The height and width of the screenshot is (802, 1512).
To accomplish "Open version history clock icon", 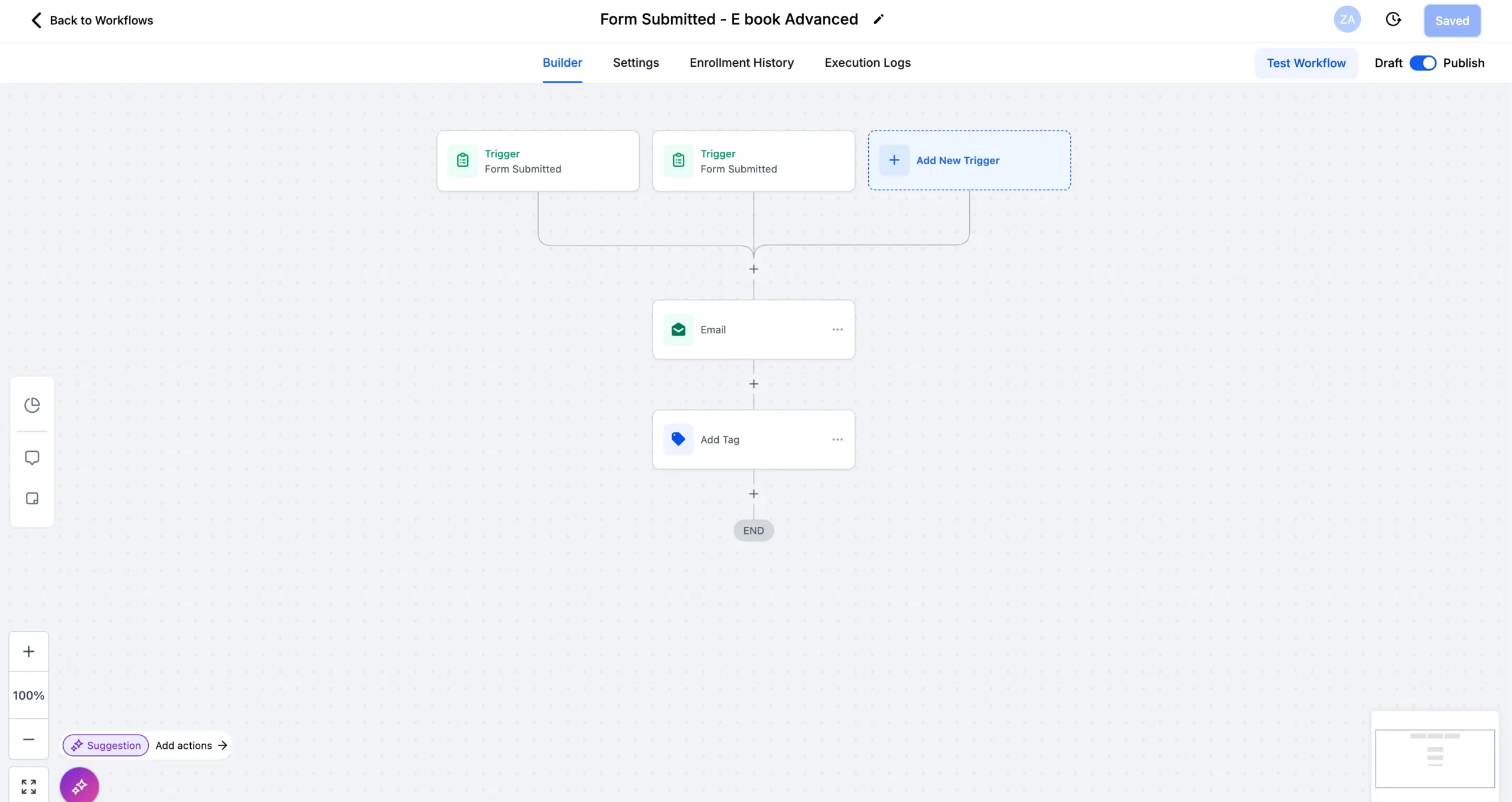I will [x=1393, y=20].
